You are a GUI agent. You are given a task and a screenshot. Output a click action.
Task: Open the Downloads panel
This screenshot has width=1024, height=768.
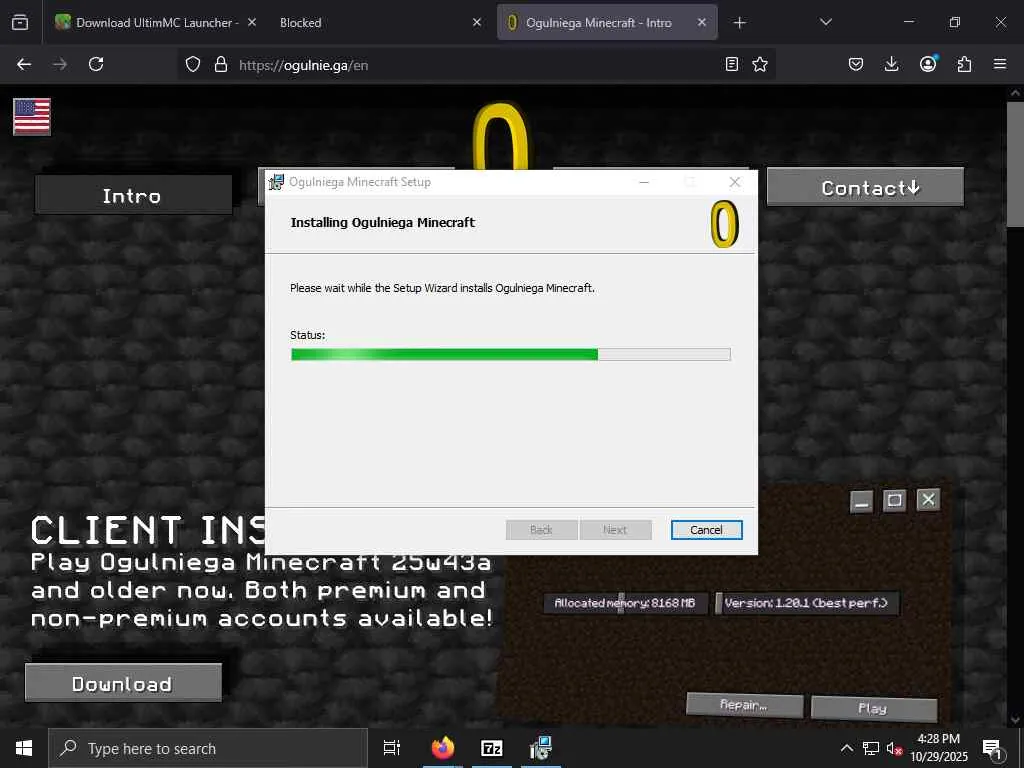(891, 64)
